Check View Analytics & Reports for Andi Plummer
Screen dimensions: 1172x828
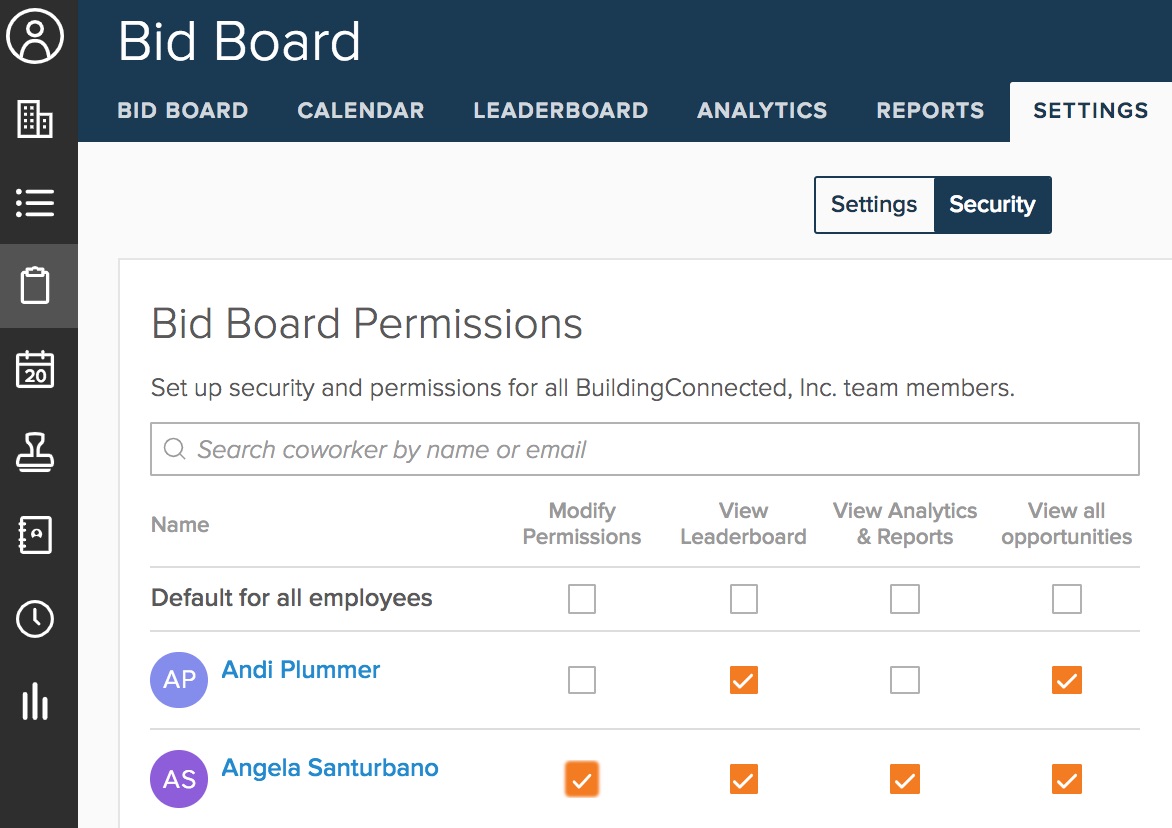(905, 680)
